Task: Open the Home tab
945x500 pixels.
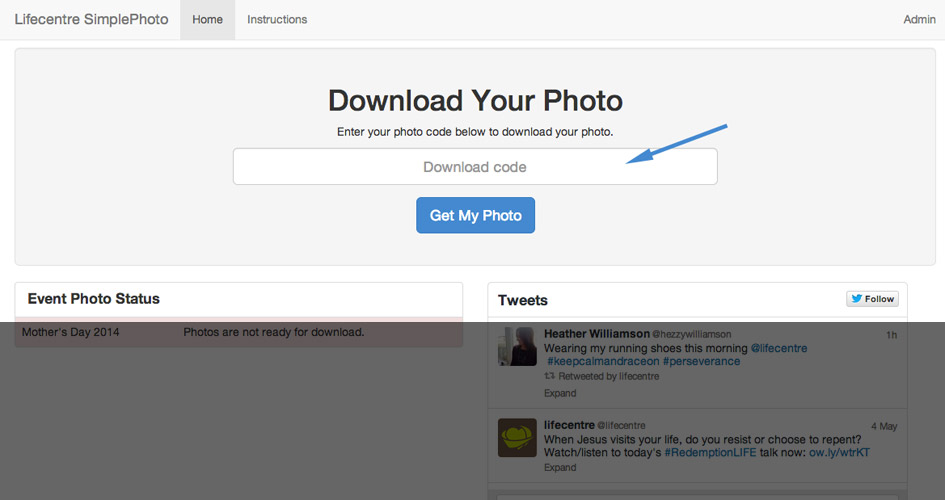Action: pyautogui.click(x=207, y=20)
